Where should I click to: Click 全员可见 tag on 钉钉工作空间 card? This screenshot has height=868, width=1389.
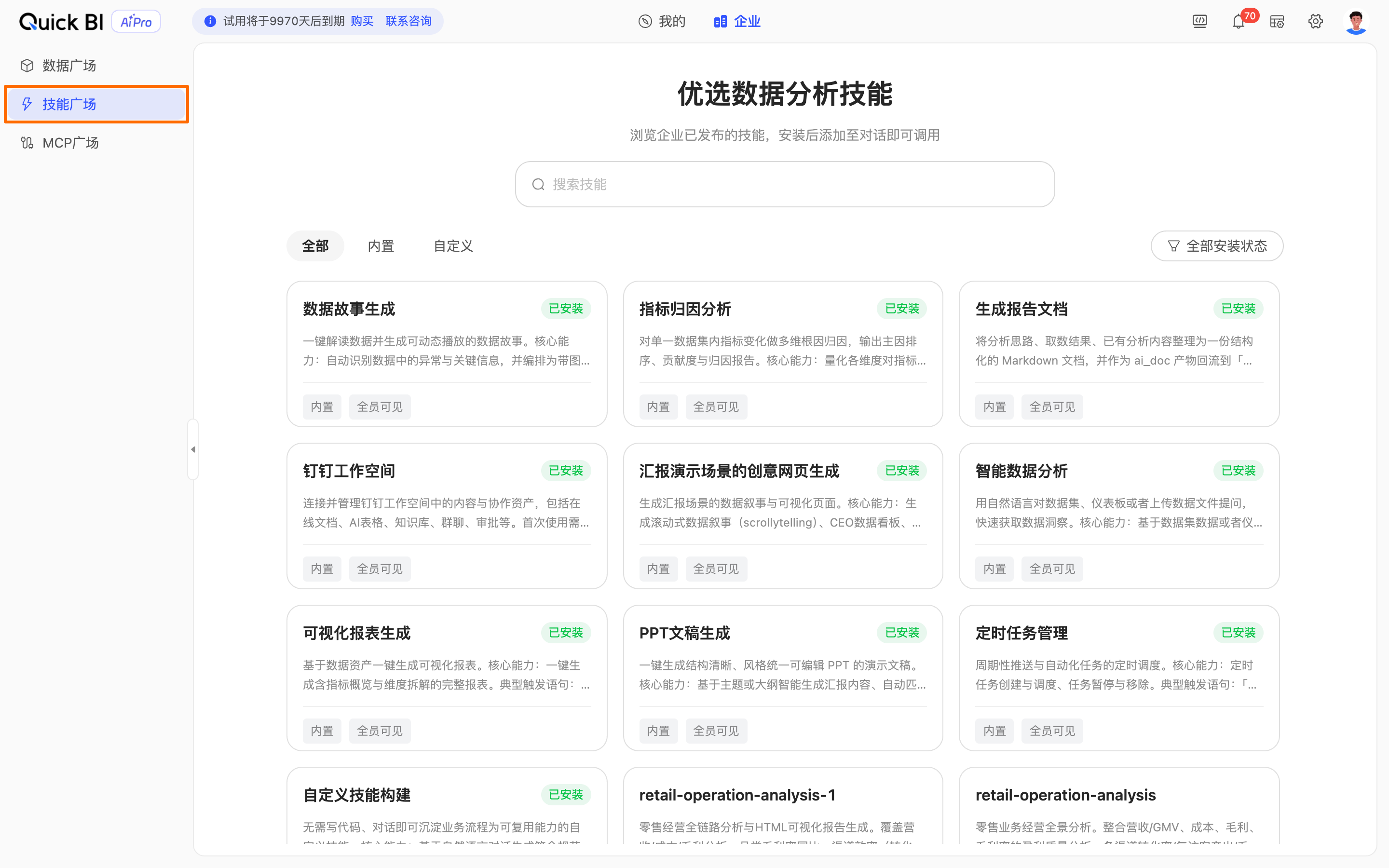point(380,569)
